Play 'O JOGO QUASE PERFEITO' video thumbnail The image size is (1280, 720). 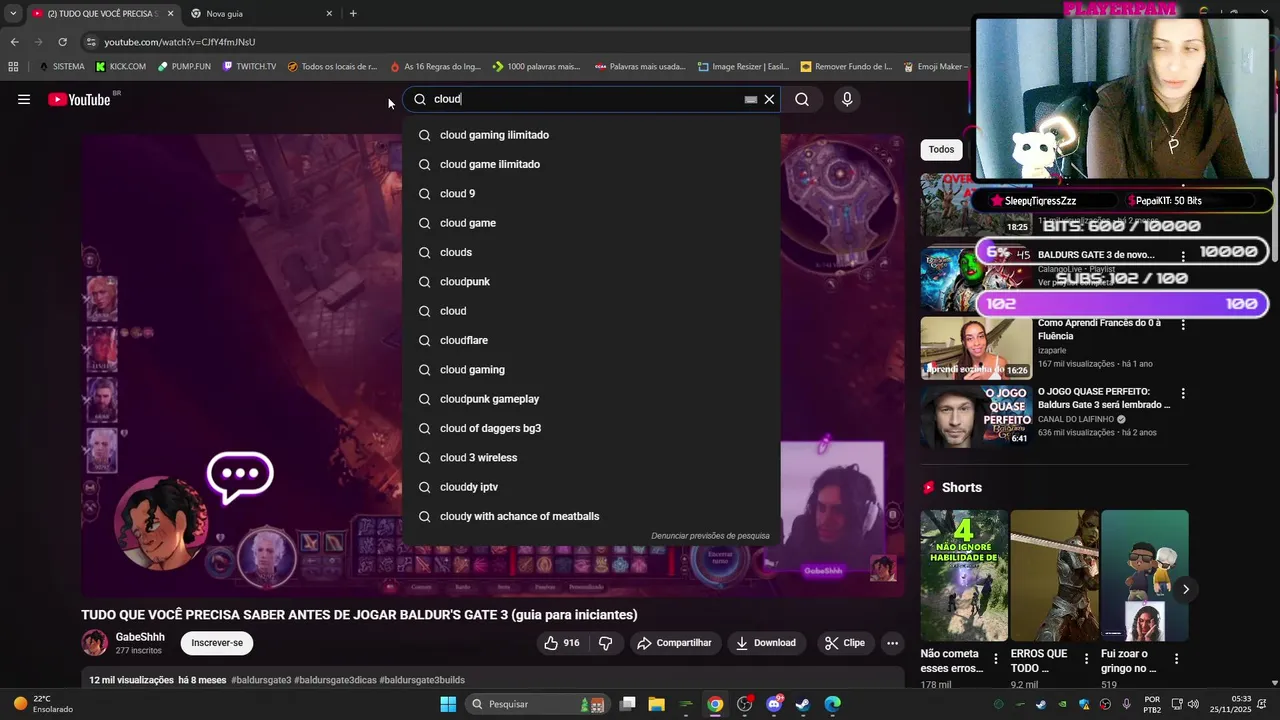coord(976,417)
